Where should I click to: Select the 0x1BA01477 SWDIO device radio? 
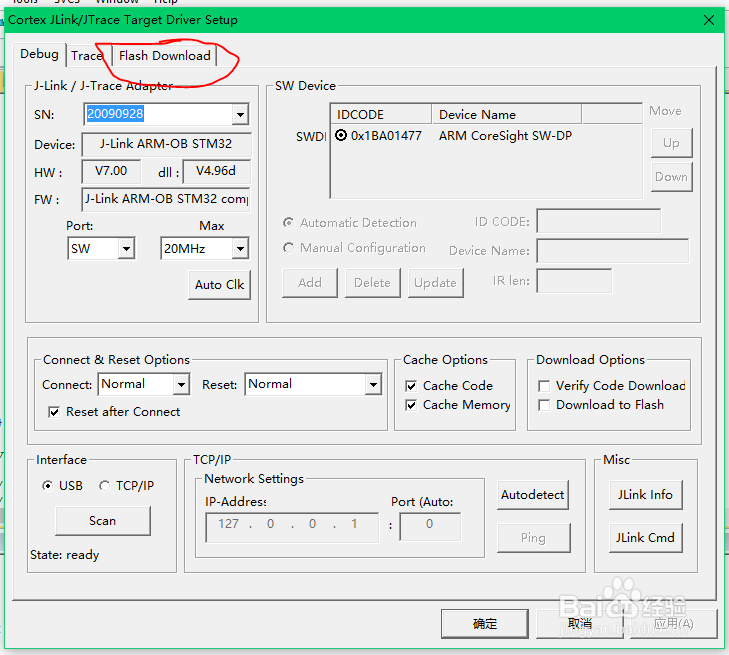tap(341, 135)
